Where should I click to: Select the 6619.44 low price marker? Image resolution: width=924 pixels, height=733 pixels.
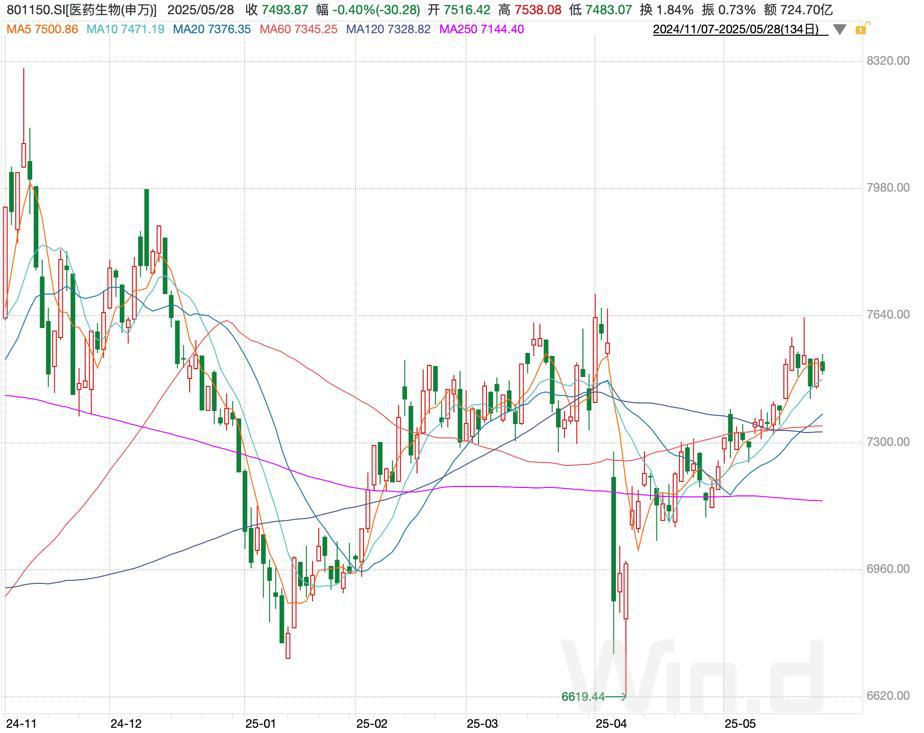[x=583, y=696]
